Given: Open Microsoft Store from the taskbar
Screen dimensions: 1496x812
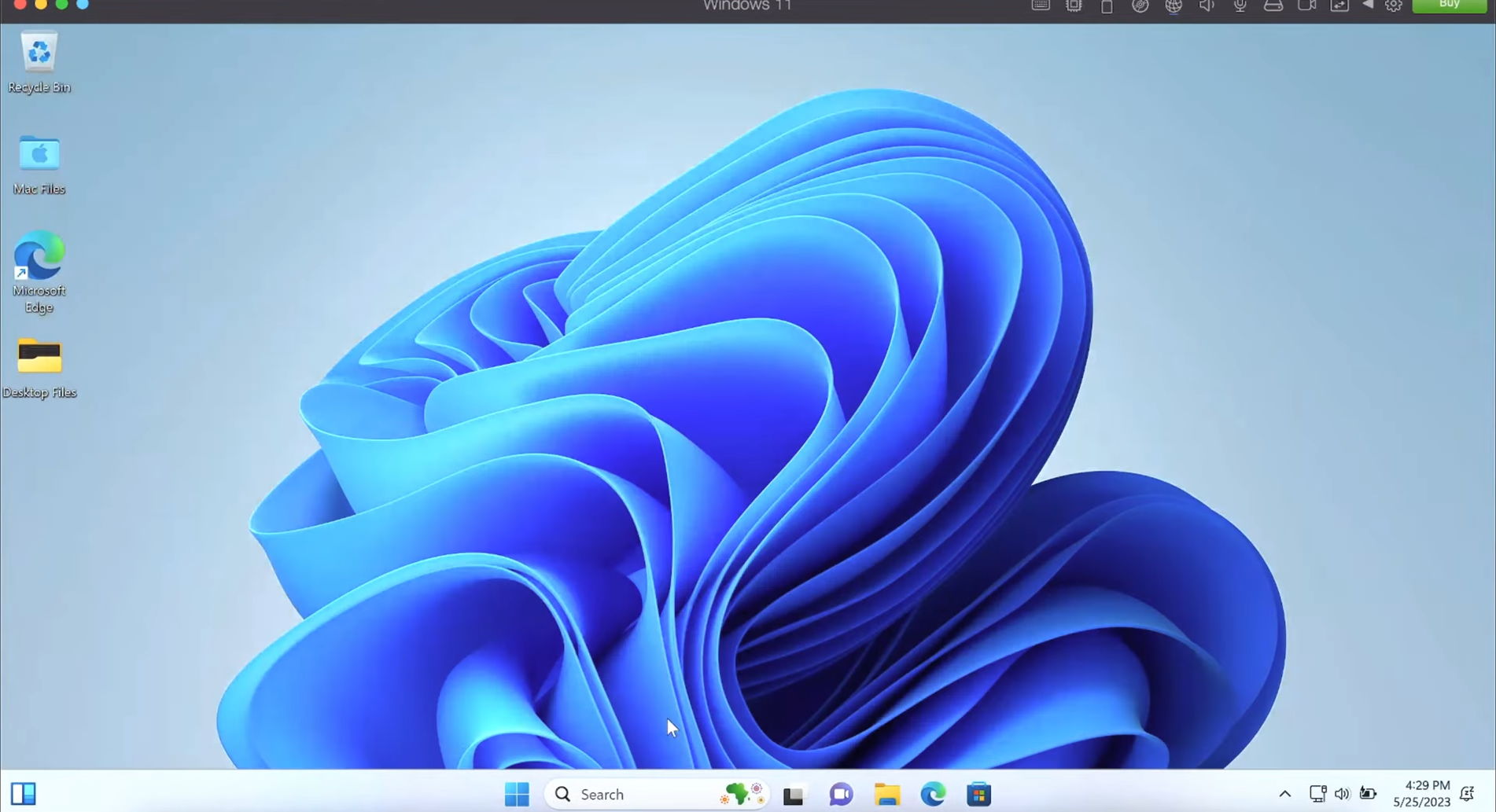Looking at the screenshot, I should click(979, 795).
